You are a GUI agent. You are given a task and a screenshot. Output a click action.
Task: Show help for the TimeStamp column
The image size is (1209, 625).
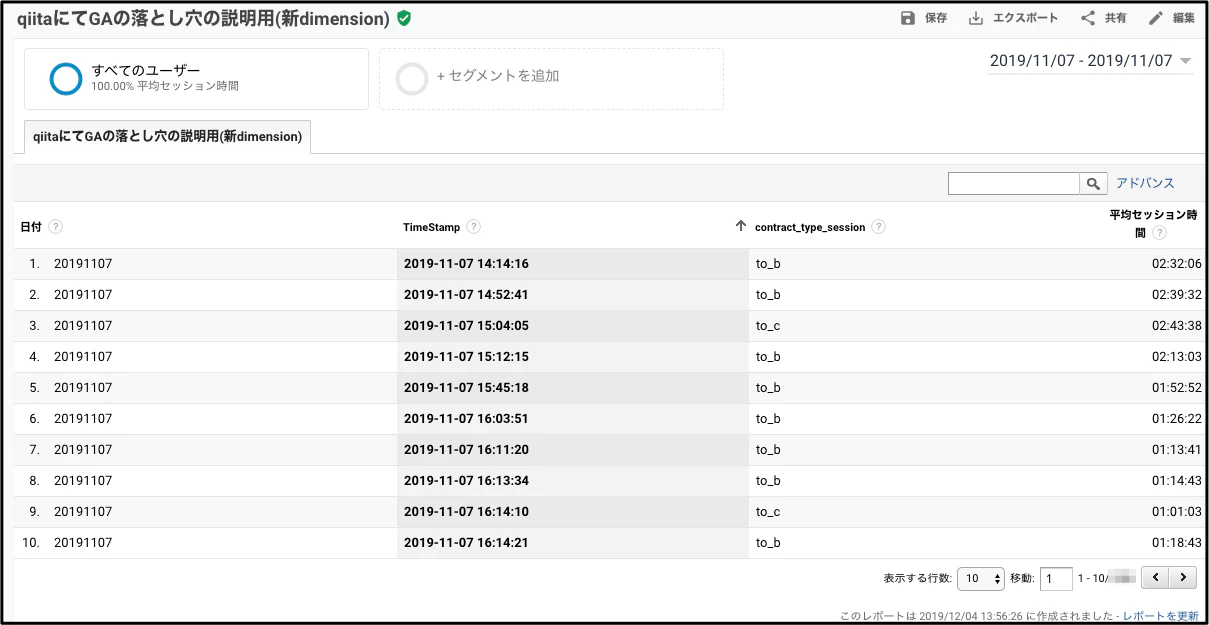473,227
